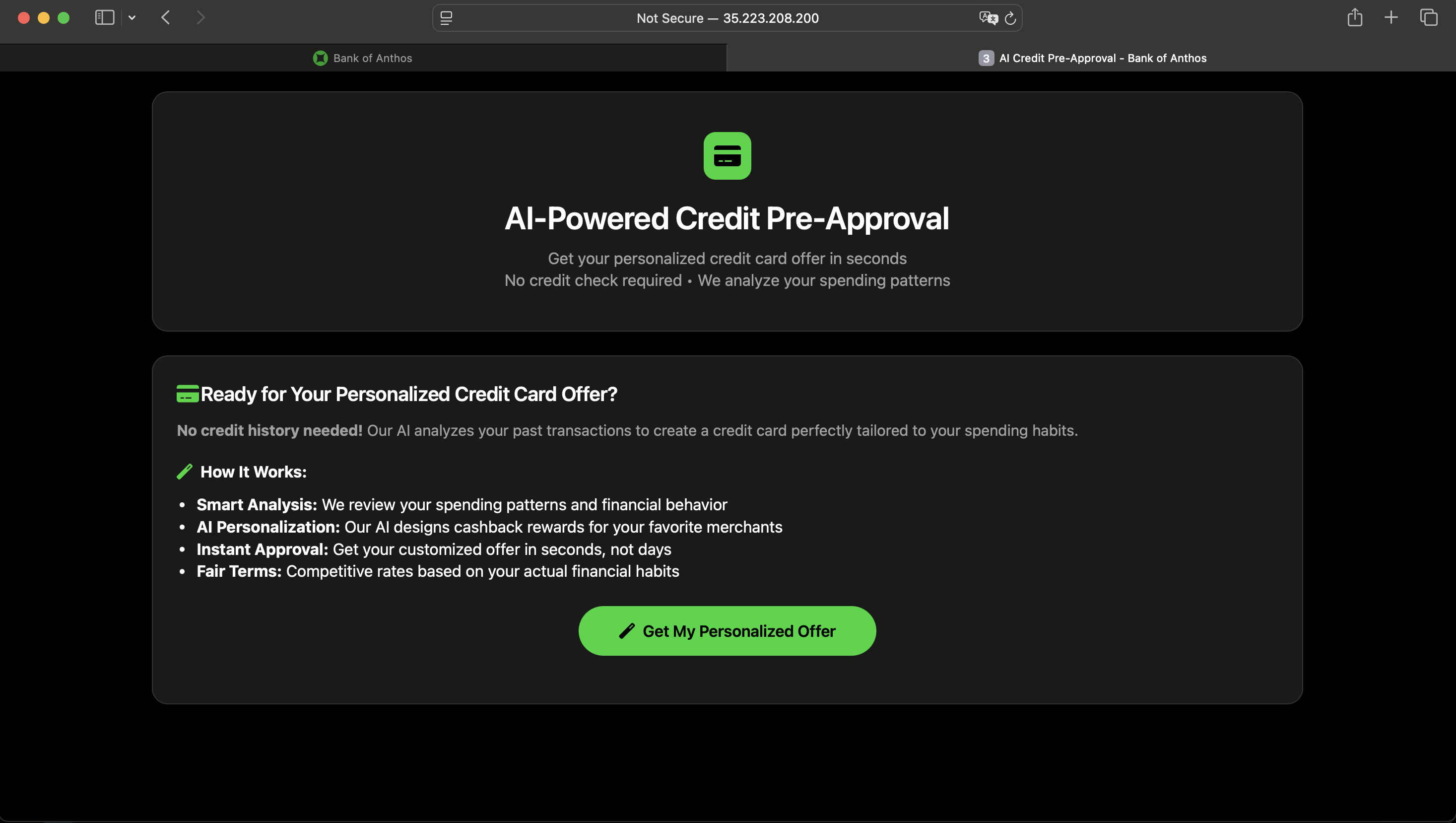Open the page reader/website settings icon
Screen dimensions: 1456x823
tap(446, 18)
